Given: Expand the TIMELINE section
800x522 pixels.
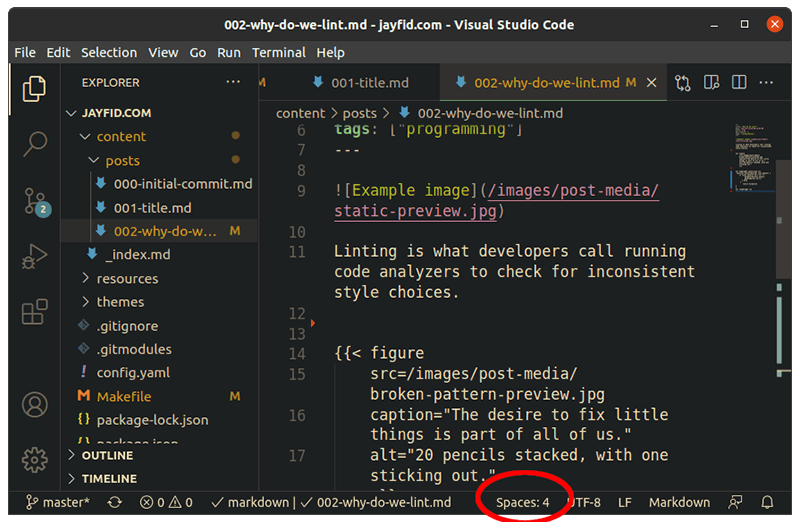Looking at the screenshot, I should point(159,479).
